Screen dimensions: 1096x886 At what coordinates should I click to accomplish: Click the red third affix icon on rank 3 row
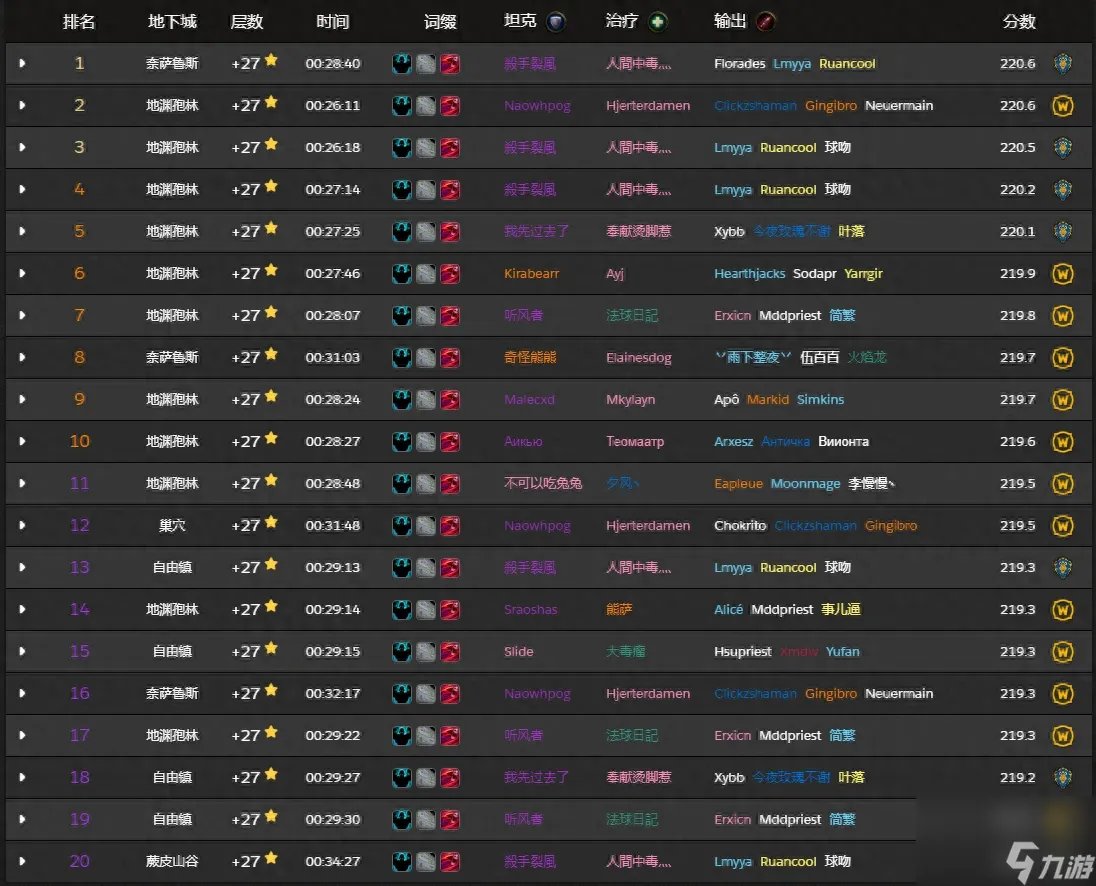pyautogui.click(x=450, y=147)
